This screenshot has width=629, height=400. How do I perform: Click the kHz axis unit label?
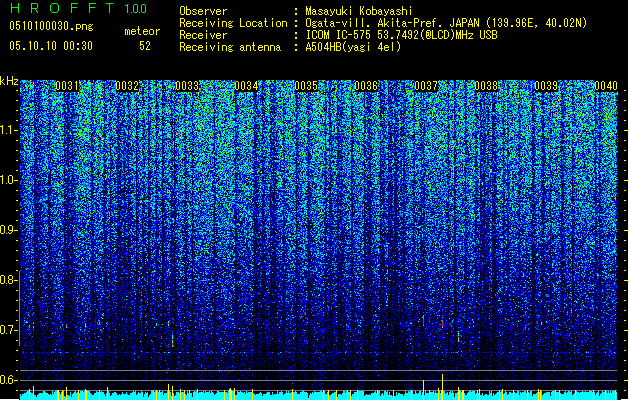tap(9, 81)
